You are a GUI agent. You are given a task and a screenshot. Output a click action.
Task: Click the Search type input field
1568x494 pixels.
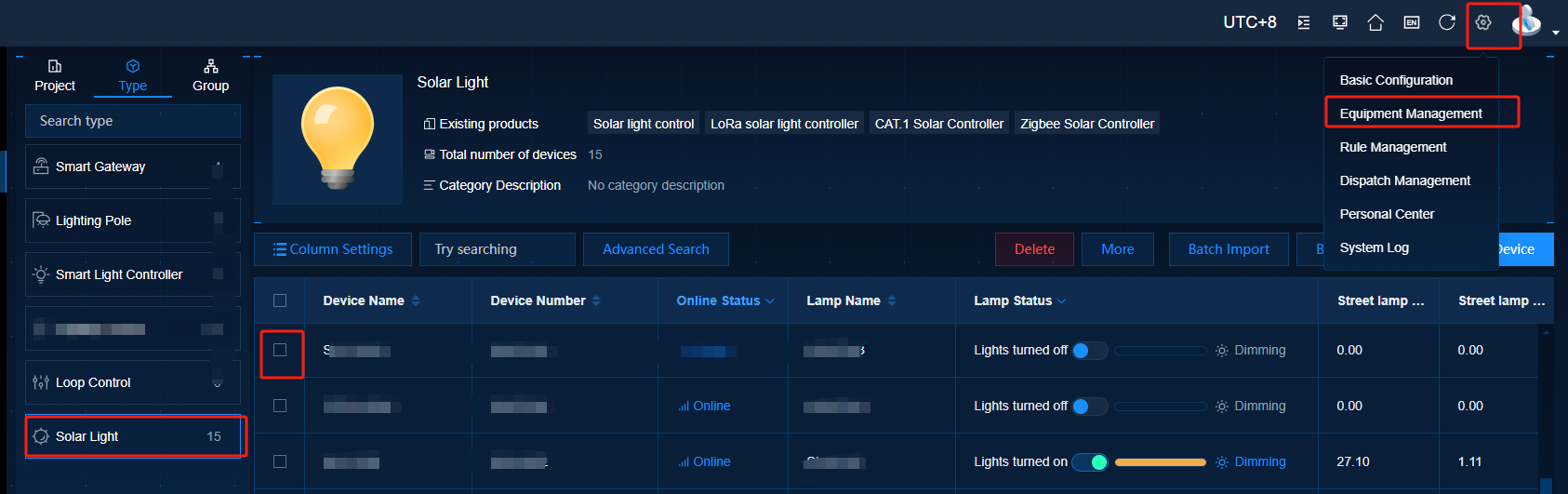tap(132, 121)
